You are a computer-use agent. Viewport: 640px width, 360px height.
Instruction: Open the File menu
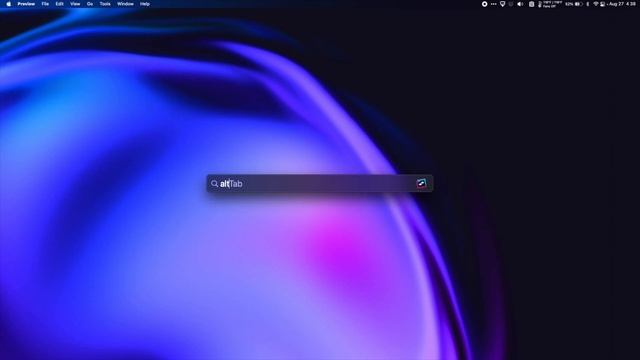click(x=45, y=4)
